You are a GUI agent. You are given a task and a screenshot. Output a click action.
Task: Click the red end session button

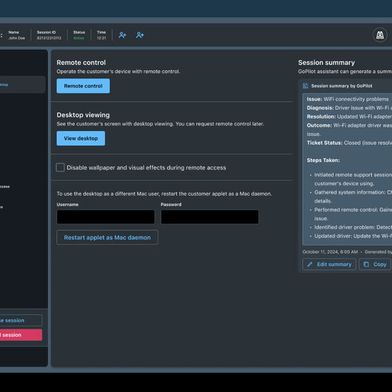[21, 335]
